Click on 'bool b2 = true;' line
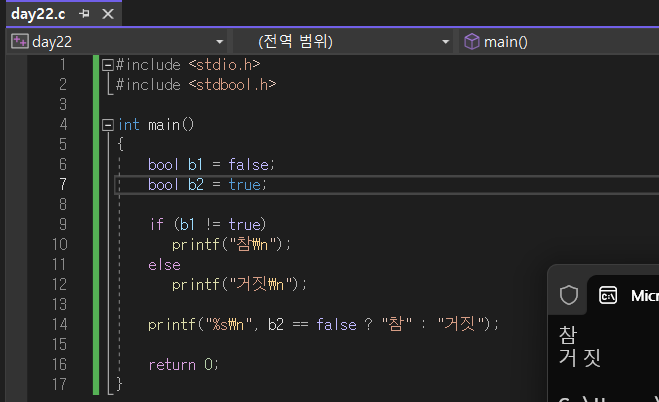This screenshot has width=659, height=402. 207,184
